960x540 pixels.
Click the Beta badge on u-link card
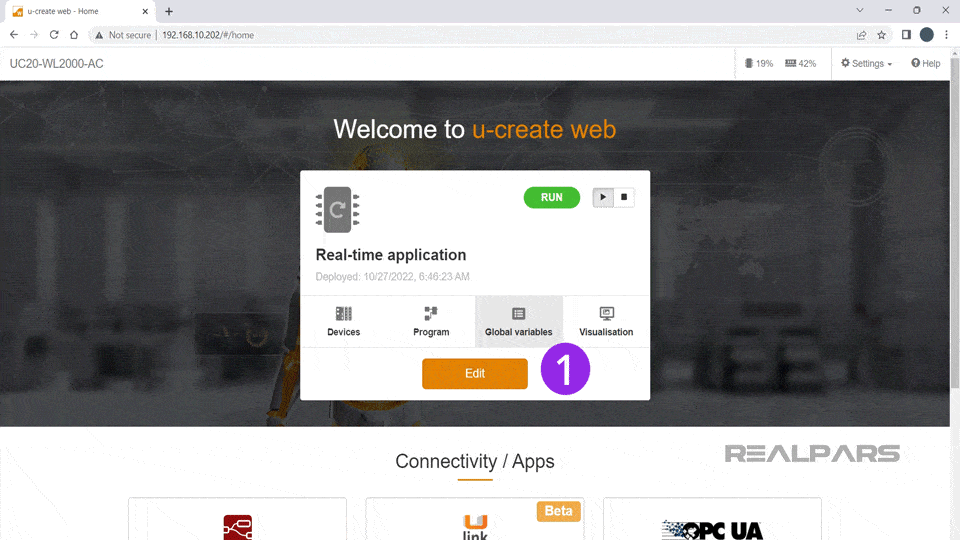(558, 511)
